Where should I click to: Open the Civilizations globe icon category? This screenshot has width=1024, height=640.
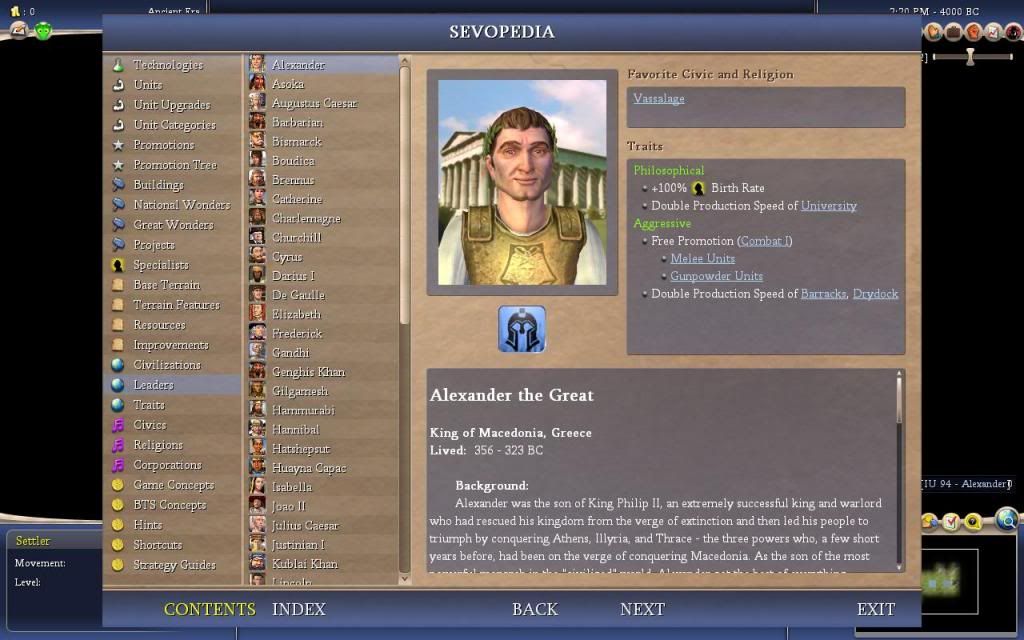pos(118,365)
